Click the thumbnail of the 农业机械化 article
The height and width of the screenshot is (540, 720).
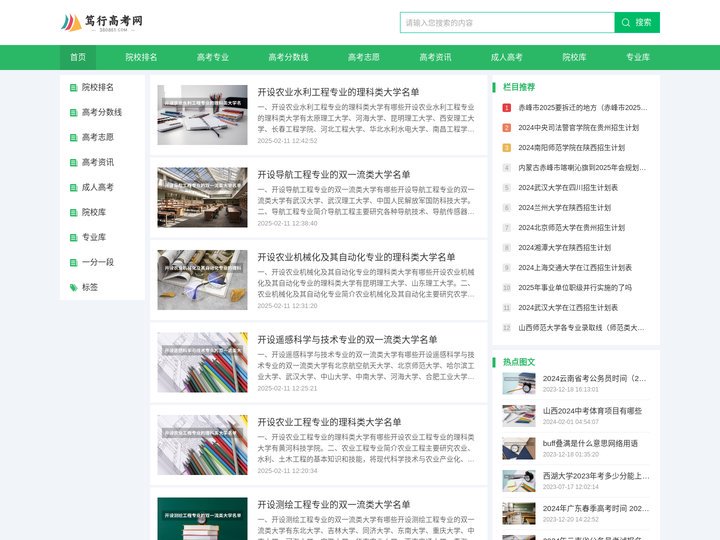pos(202,280)
